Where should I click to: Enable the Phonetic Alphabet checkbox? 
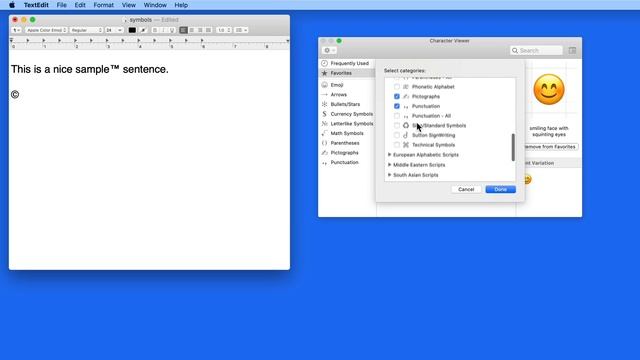(397, 87)
